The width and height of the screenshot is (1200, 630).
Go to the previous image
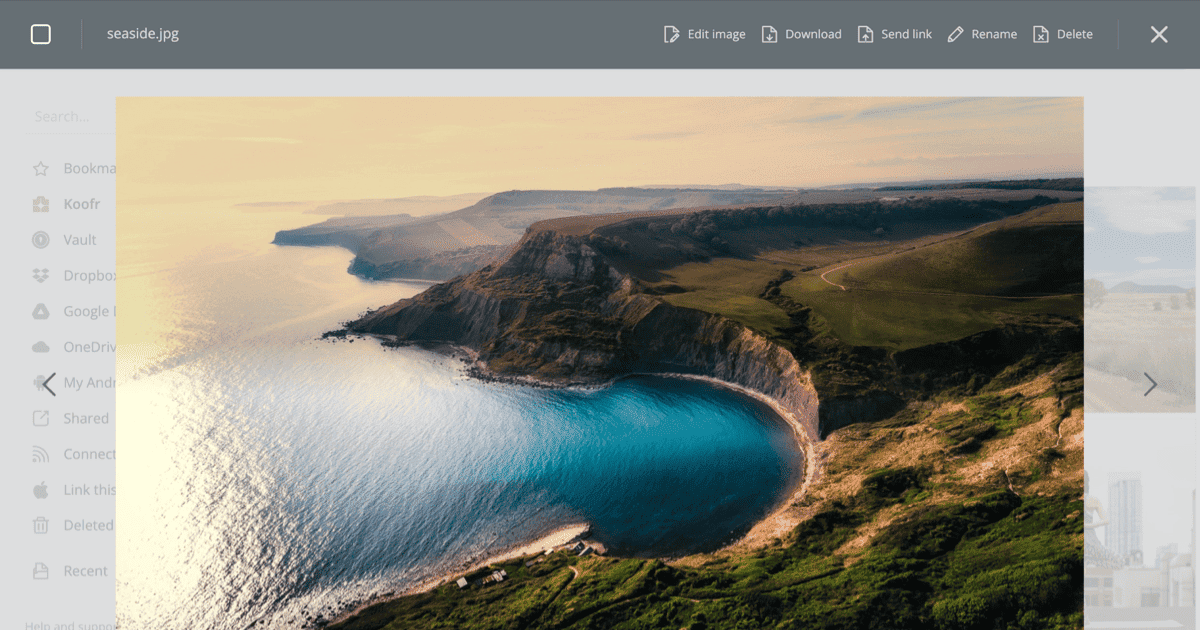click(49, 384)
